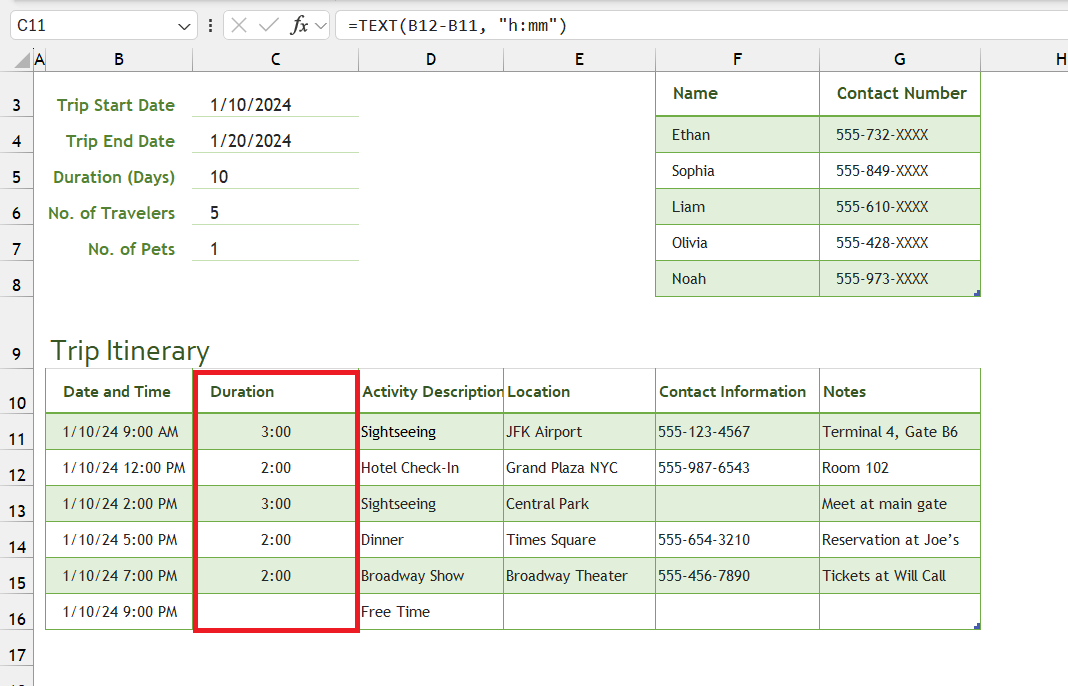
Task: Click the Enter checkmark formula button
Action: (x=269, y=26)
